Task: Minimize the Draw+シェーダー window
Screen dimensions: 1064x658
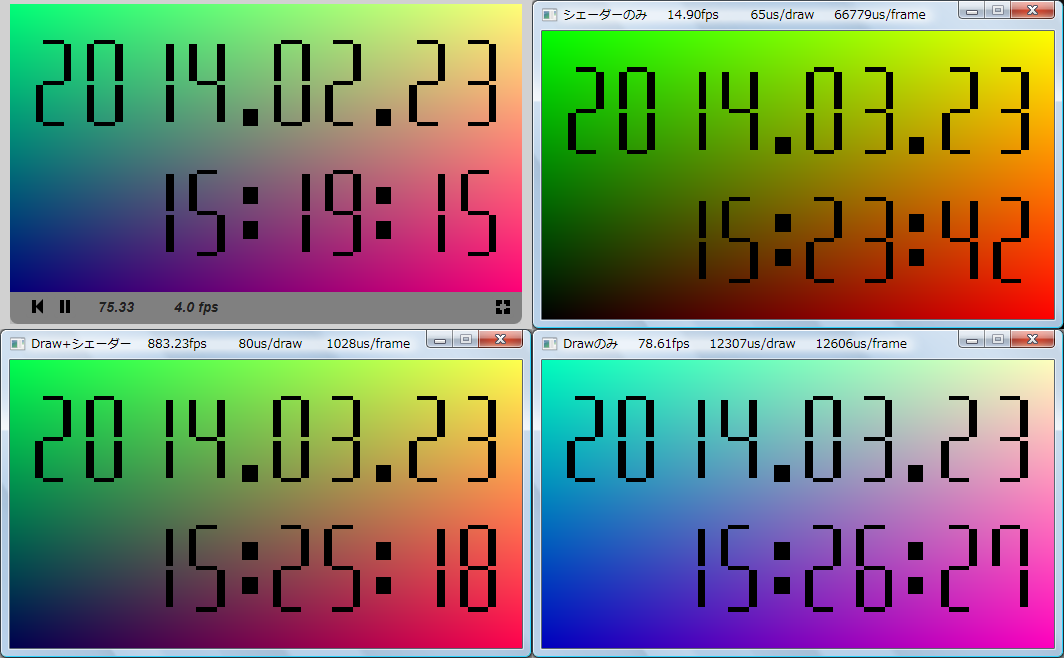Action: pos(440,339)
